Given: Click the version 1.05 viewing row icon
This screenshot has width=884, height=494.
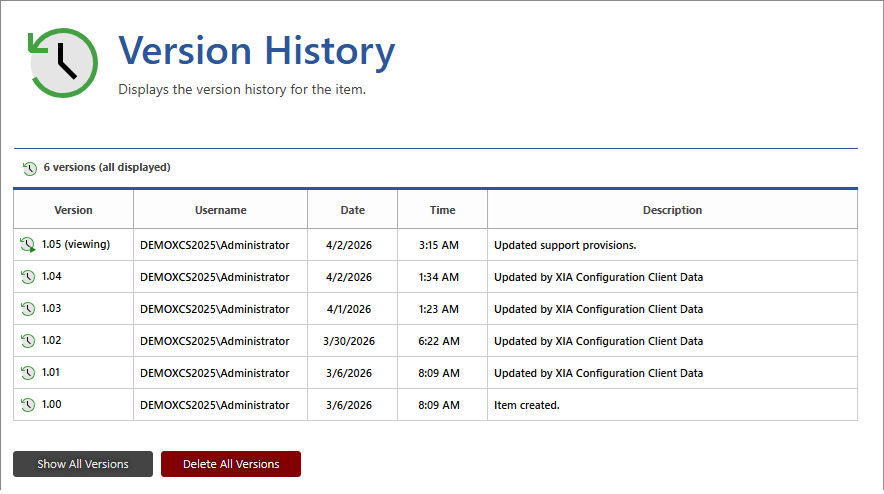Looking at the screenshot, I should click(27, 245).
